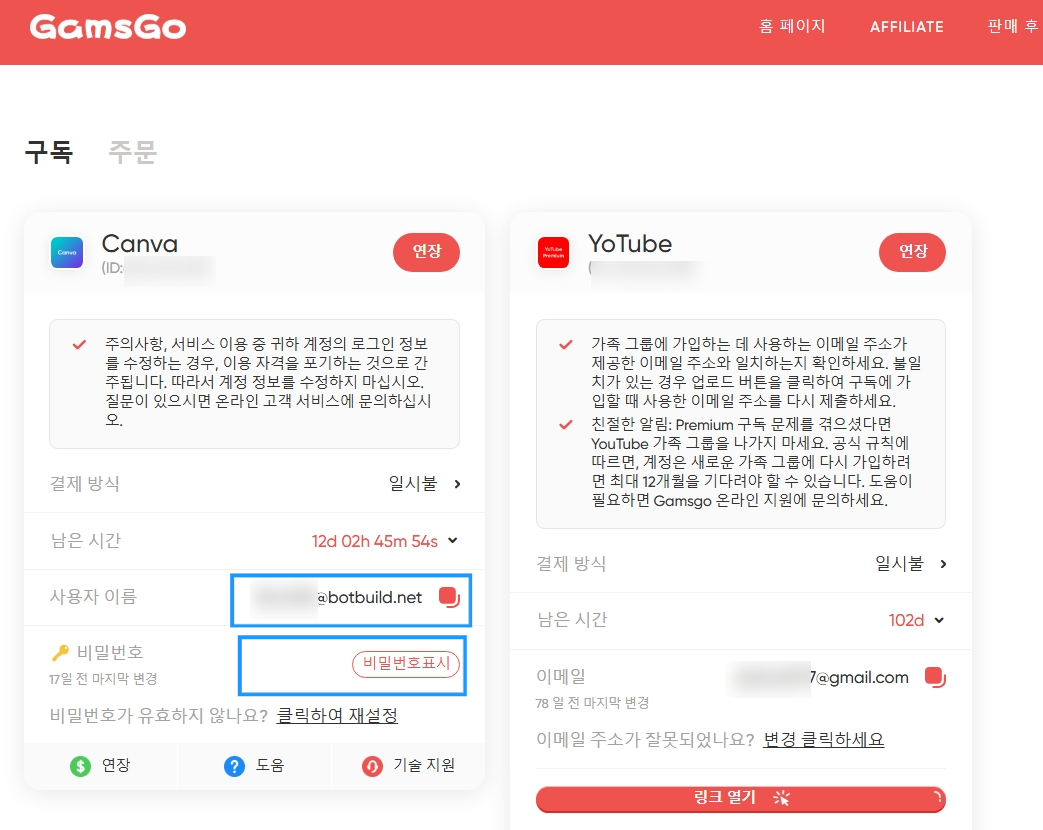Open 홈 페이지 in the top navigation

[792, 27]
